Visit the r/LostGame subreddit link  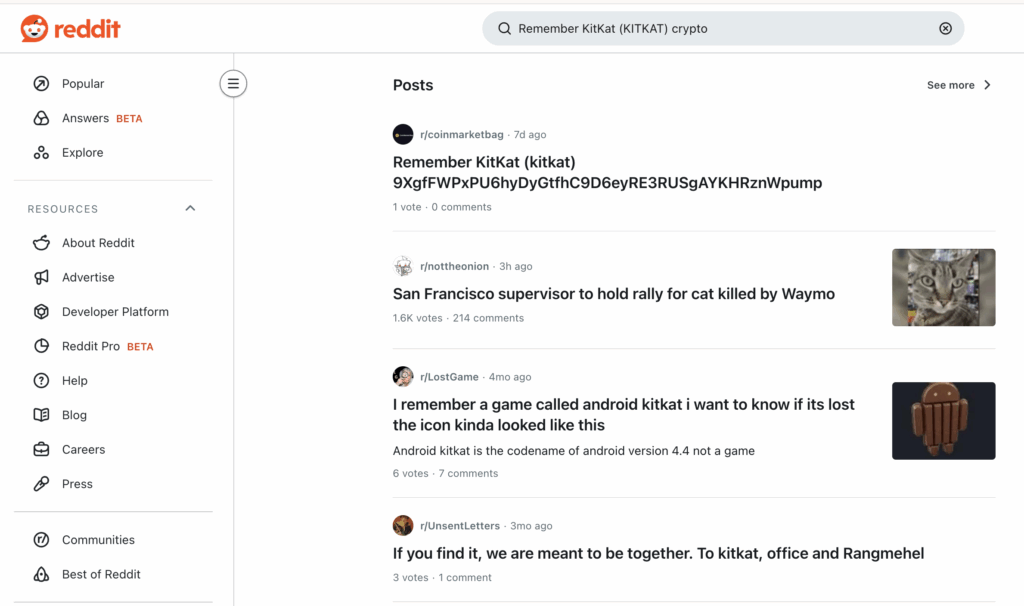(449, 377)
